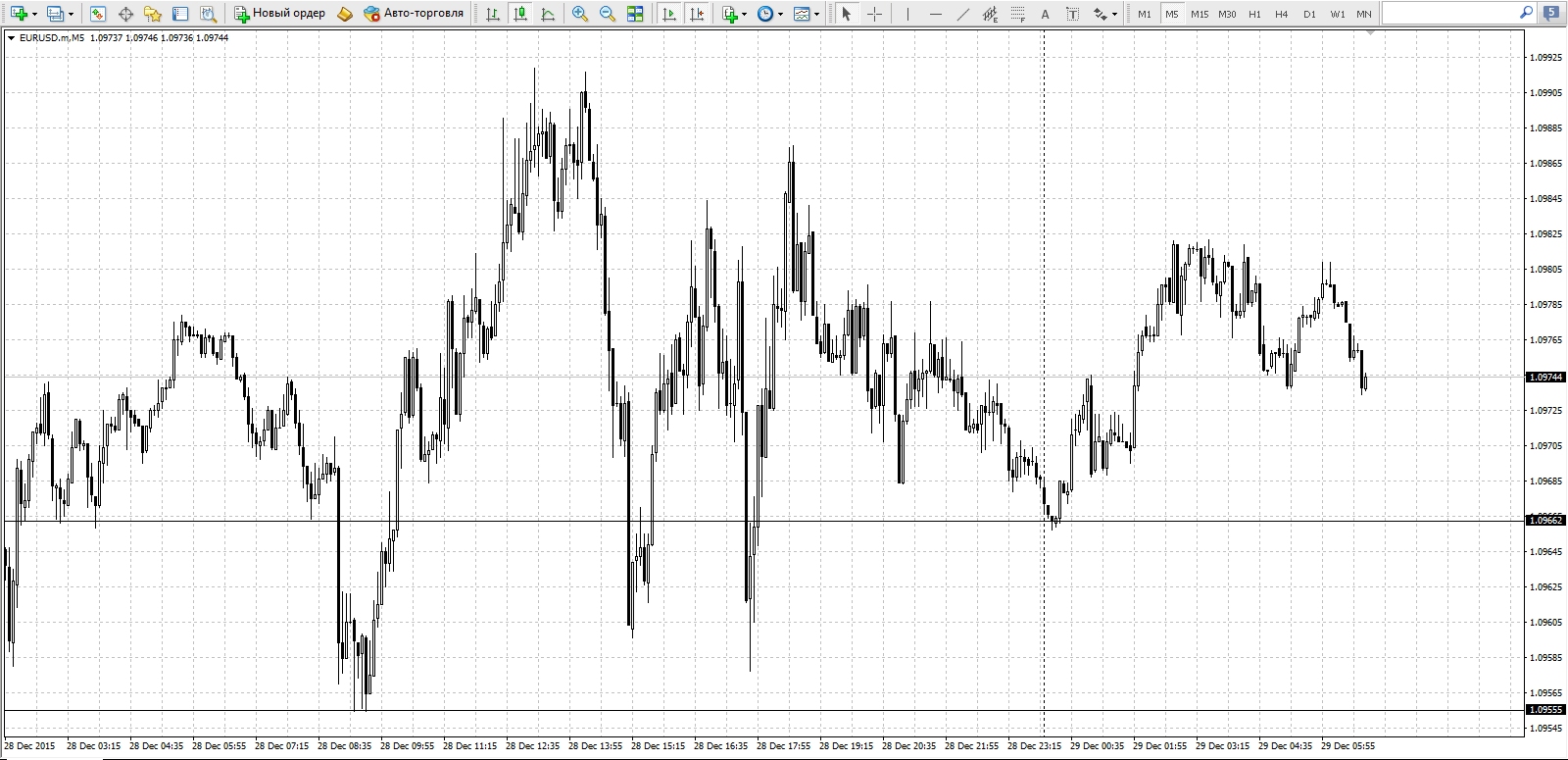
Task: Switch to the M30 timeframe
Action: (x=1227, y=14)
